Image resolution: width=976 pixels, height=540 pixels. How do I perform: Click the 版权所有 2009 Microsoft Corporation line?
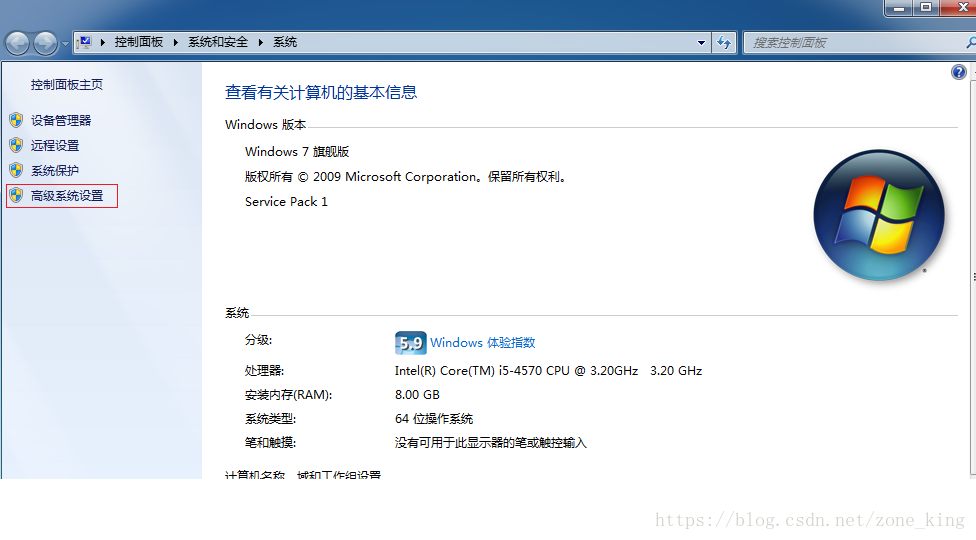[406, 177]
